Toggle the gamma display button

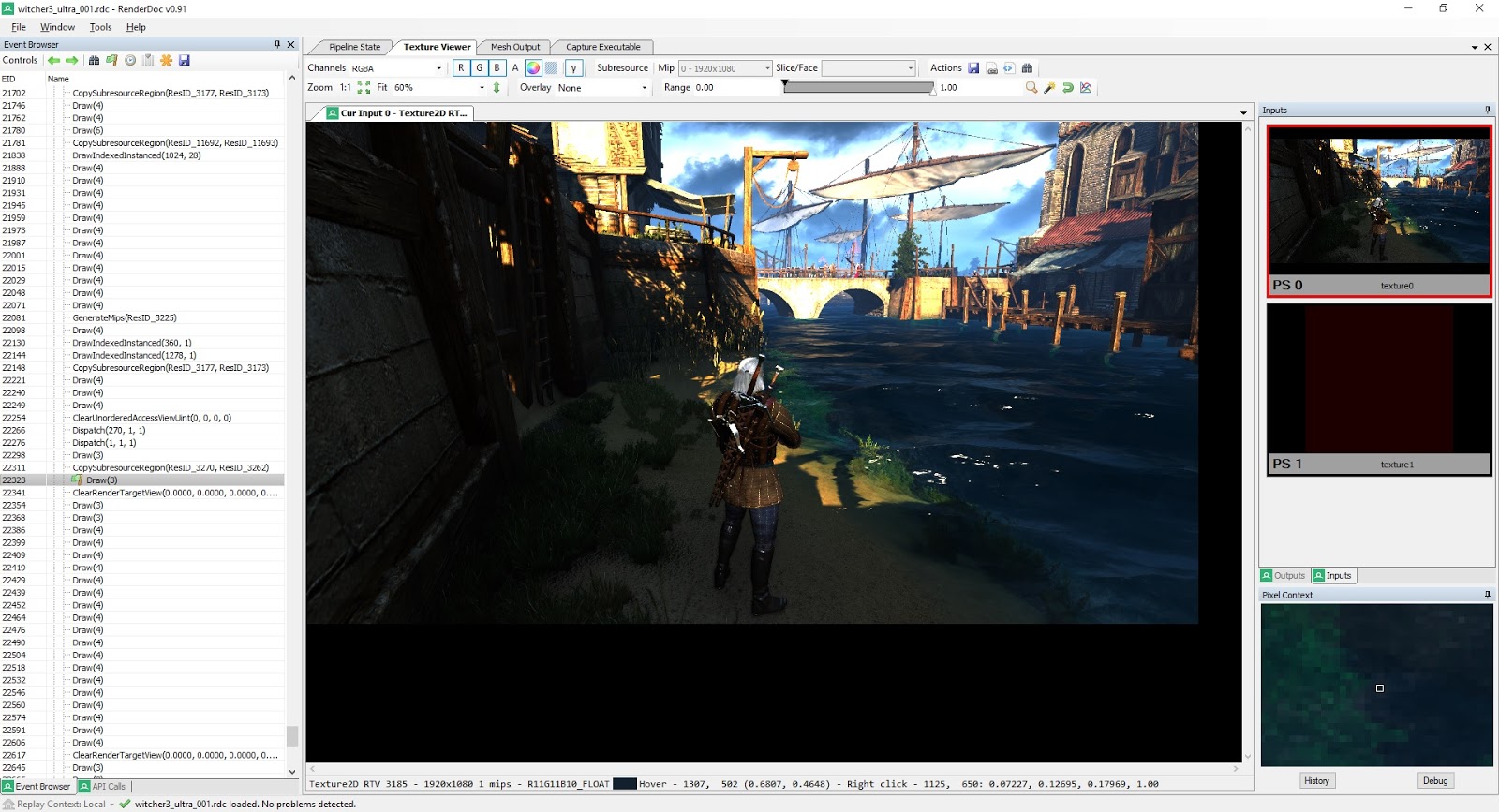(573, 68)
